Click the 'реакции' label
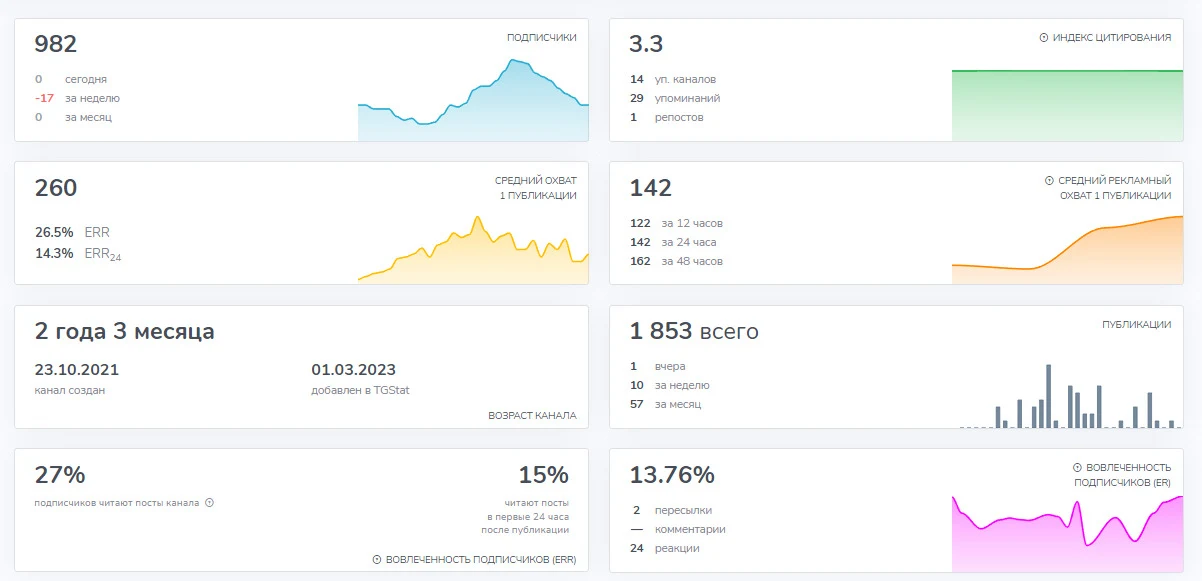The image size is (1202, 581). click(677, 548)
